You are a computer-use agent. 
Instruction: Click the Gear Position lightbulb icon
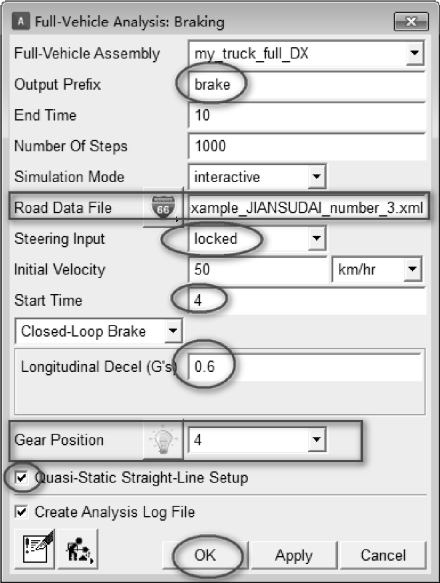(x=163, y=440)
